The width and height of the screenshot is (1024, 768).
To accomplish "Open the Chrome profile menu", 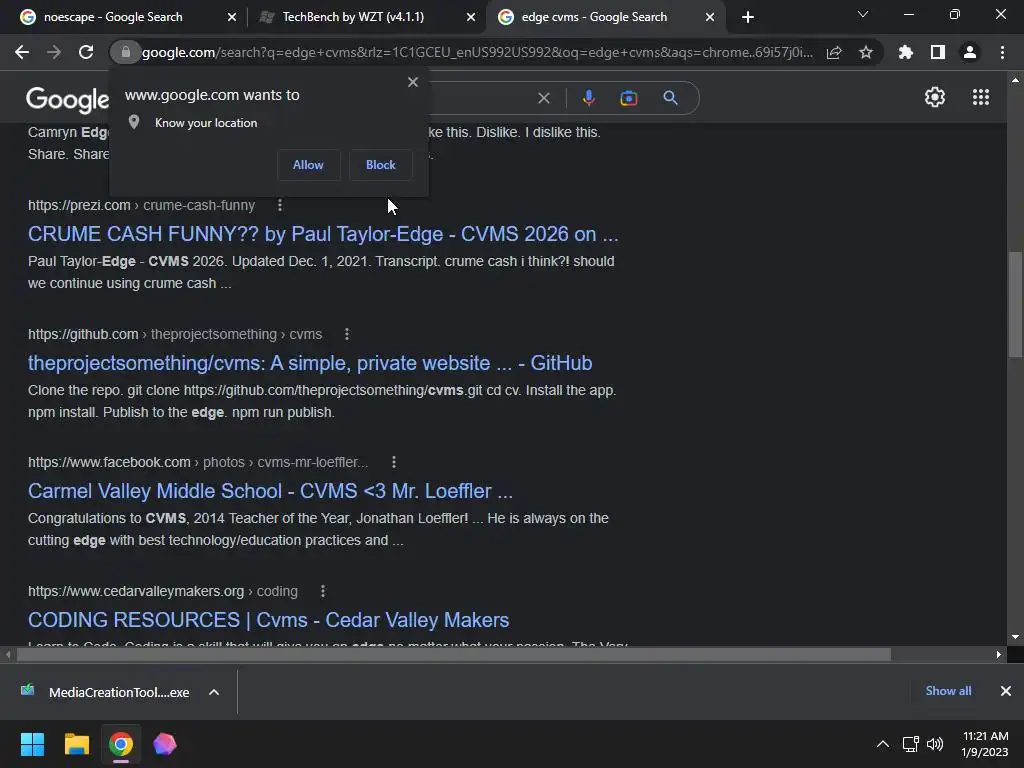I will pyautogui.click(x=970, y=52).
